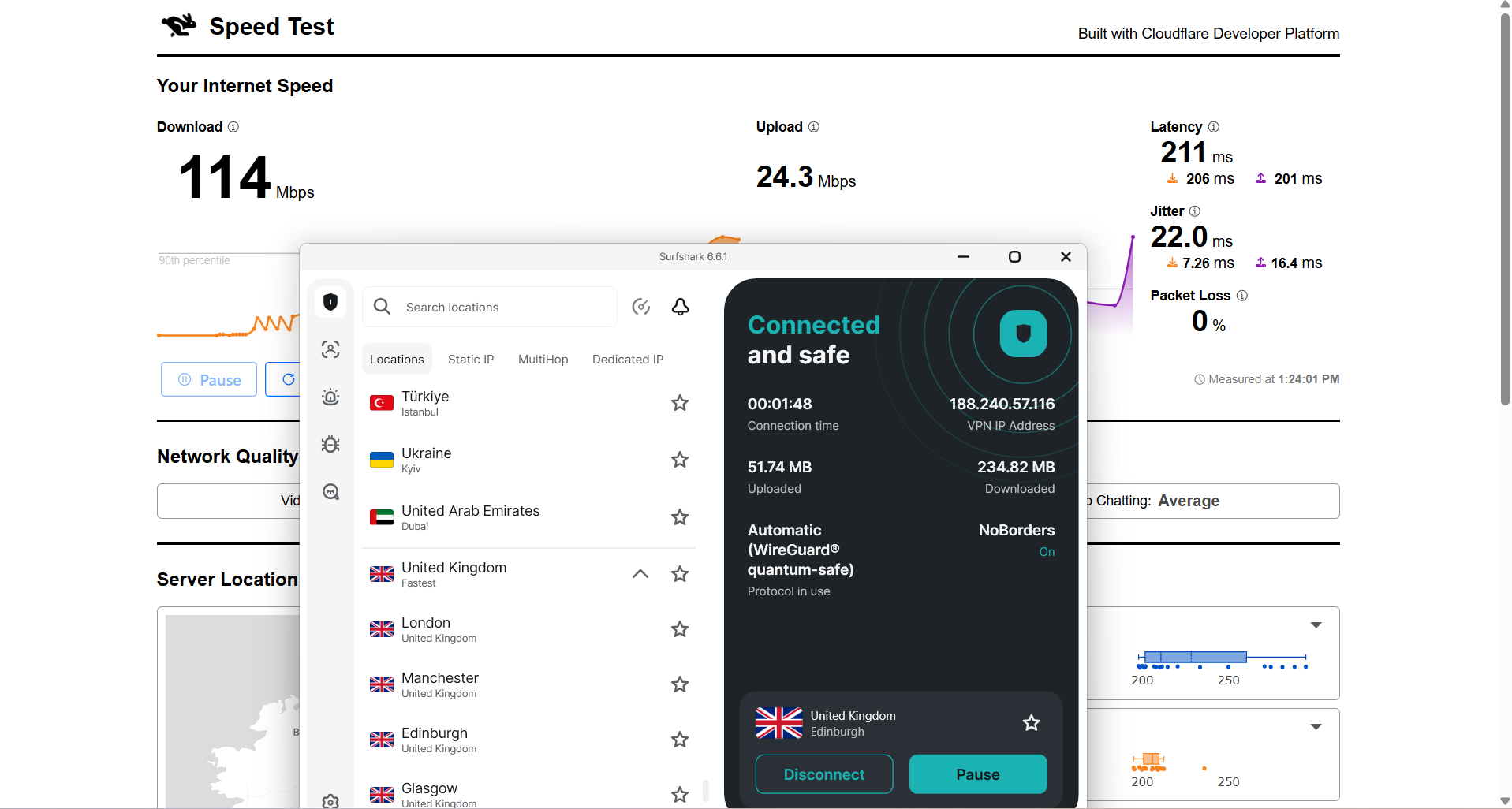Open the Antivirus bug icon in sidebar

click(330, 444)
